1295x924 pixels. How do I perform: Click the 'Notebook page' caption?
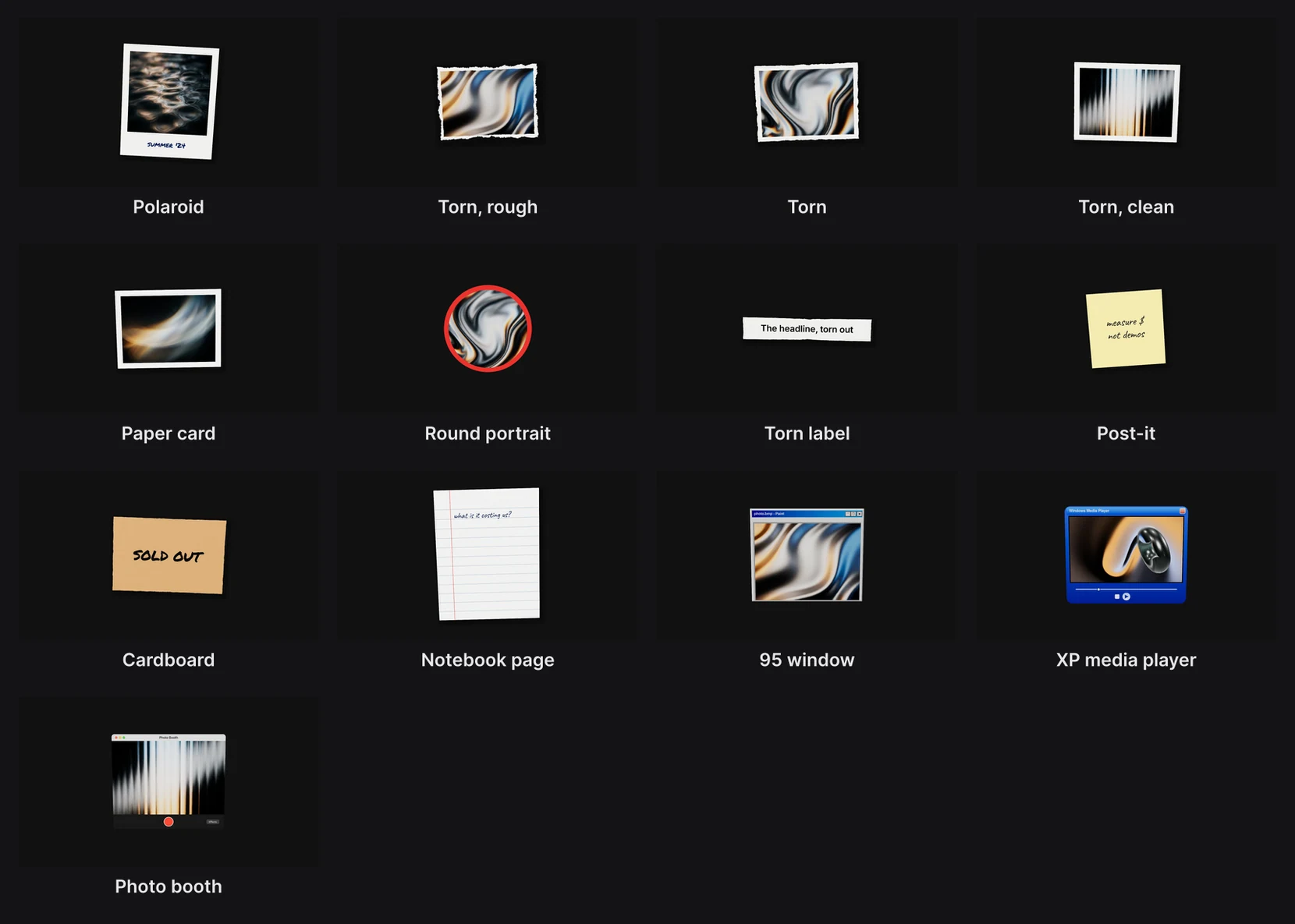[488, 660]
